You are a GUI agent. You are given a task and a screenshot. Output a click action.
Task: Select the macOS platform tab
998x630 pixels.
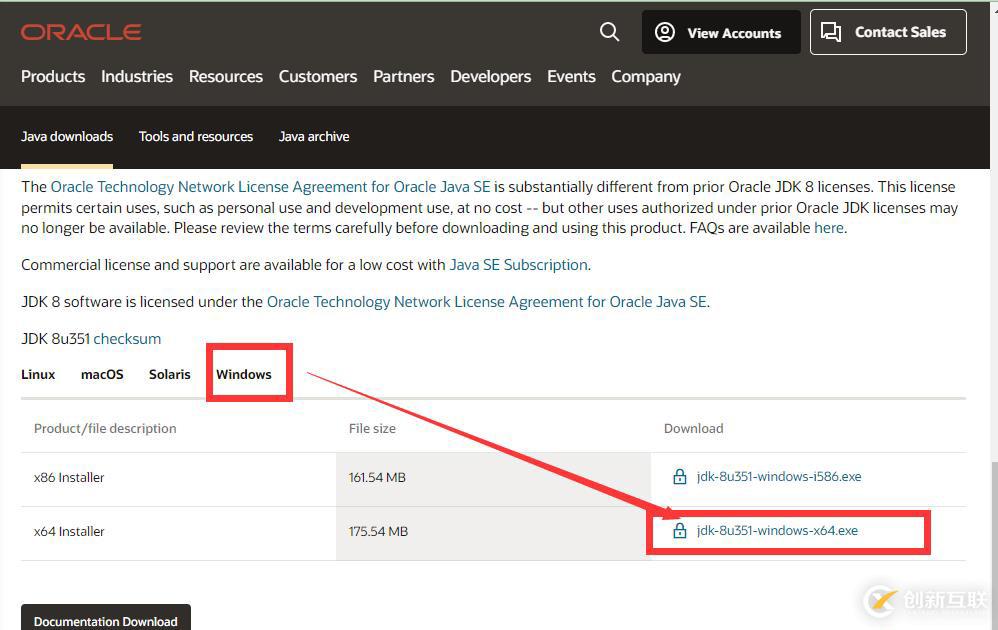102,374
